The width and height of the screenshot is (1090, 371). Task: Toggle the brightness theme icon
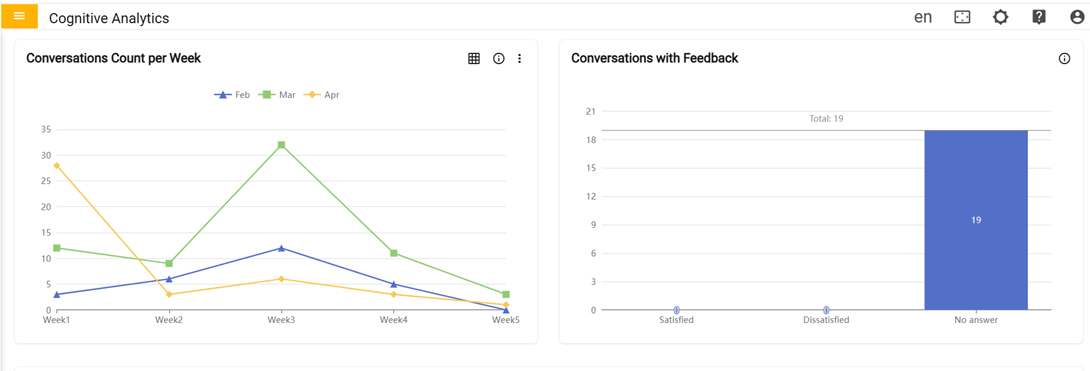(x=1000, y=18)
